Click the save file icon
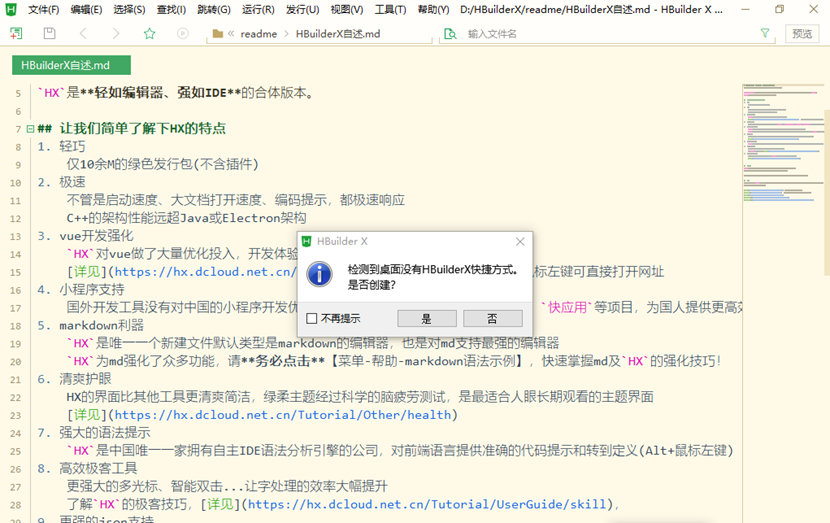This screenshot has width=830, height=523. [x=49, y=33]
